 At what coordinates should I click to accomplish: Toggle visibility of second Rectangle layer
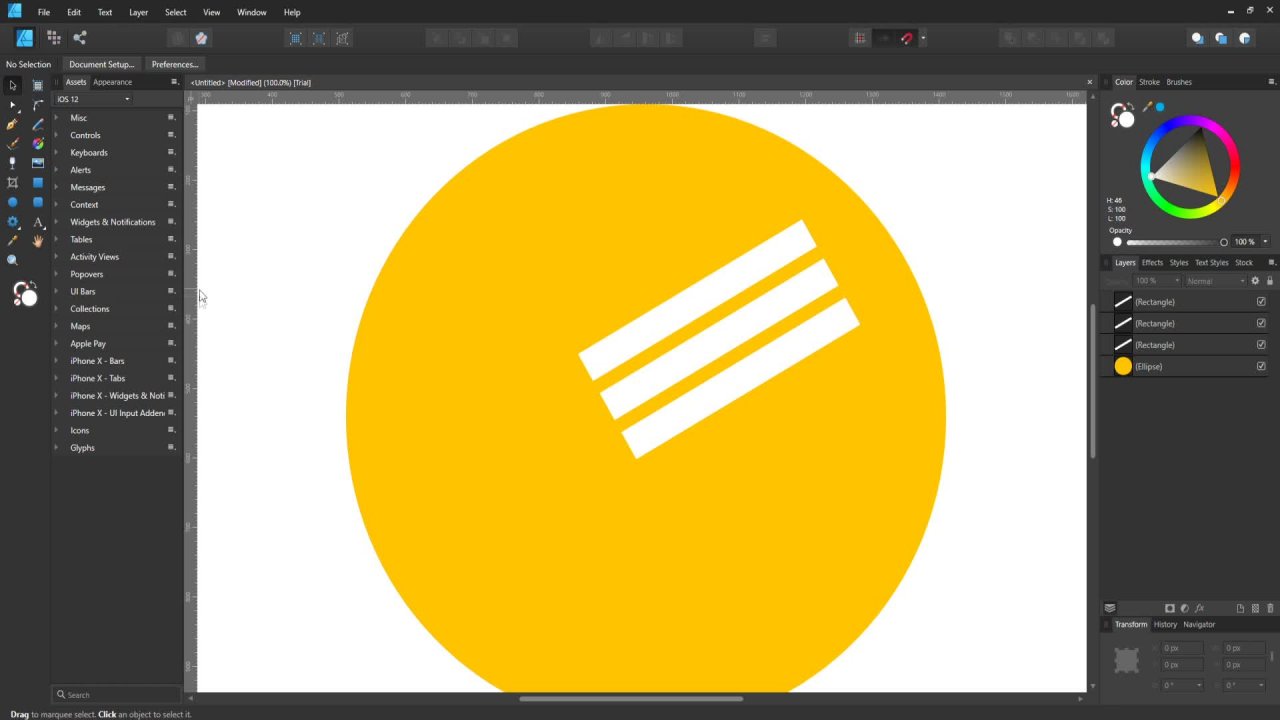click(x=1261, y=323)
